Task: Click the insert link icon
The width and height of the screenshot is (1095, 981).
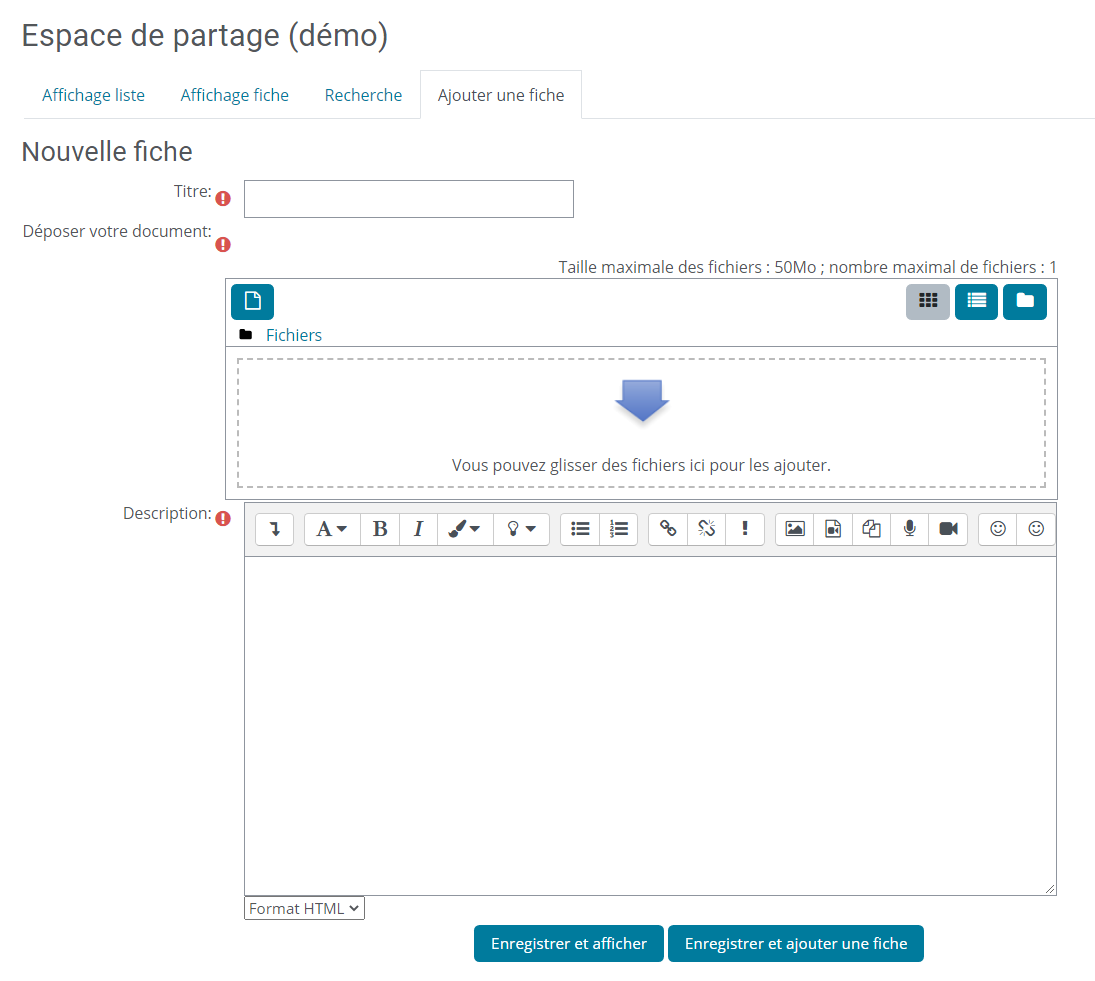Action: point(668,529)
